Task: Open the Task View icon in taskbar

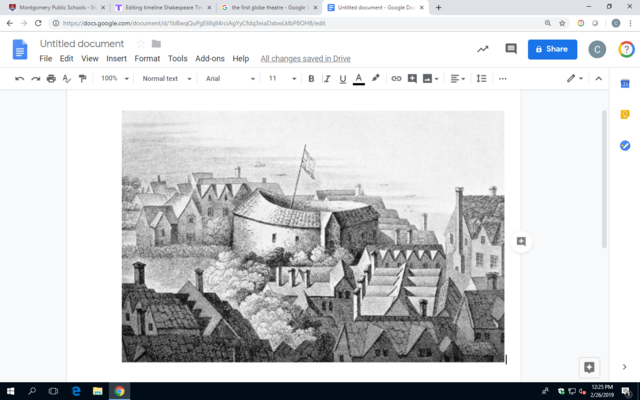Action: (53, 391)
